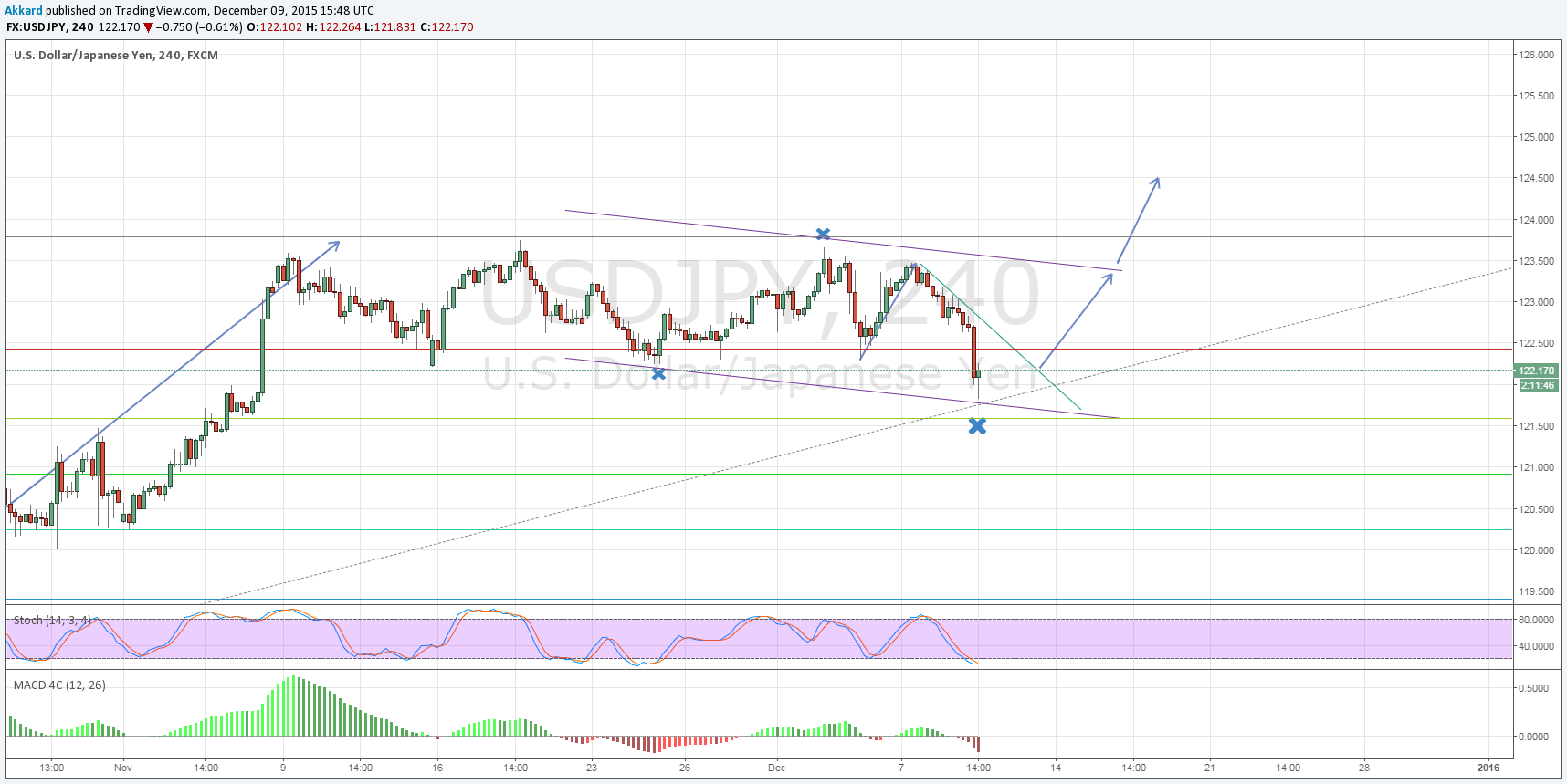Click the percent change value (-0.61%)
Image resolution: width=1567 pixels, height=784 pixels.
(219, 27)
